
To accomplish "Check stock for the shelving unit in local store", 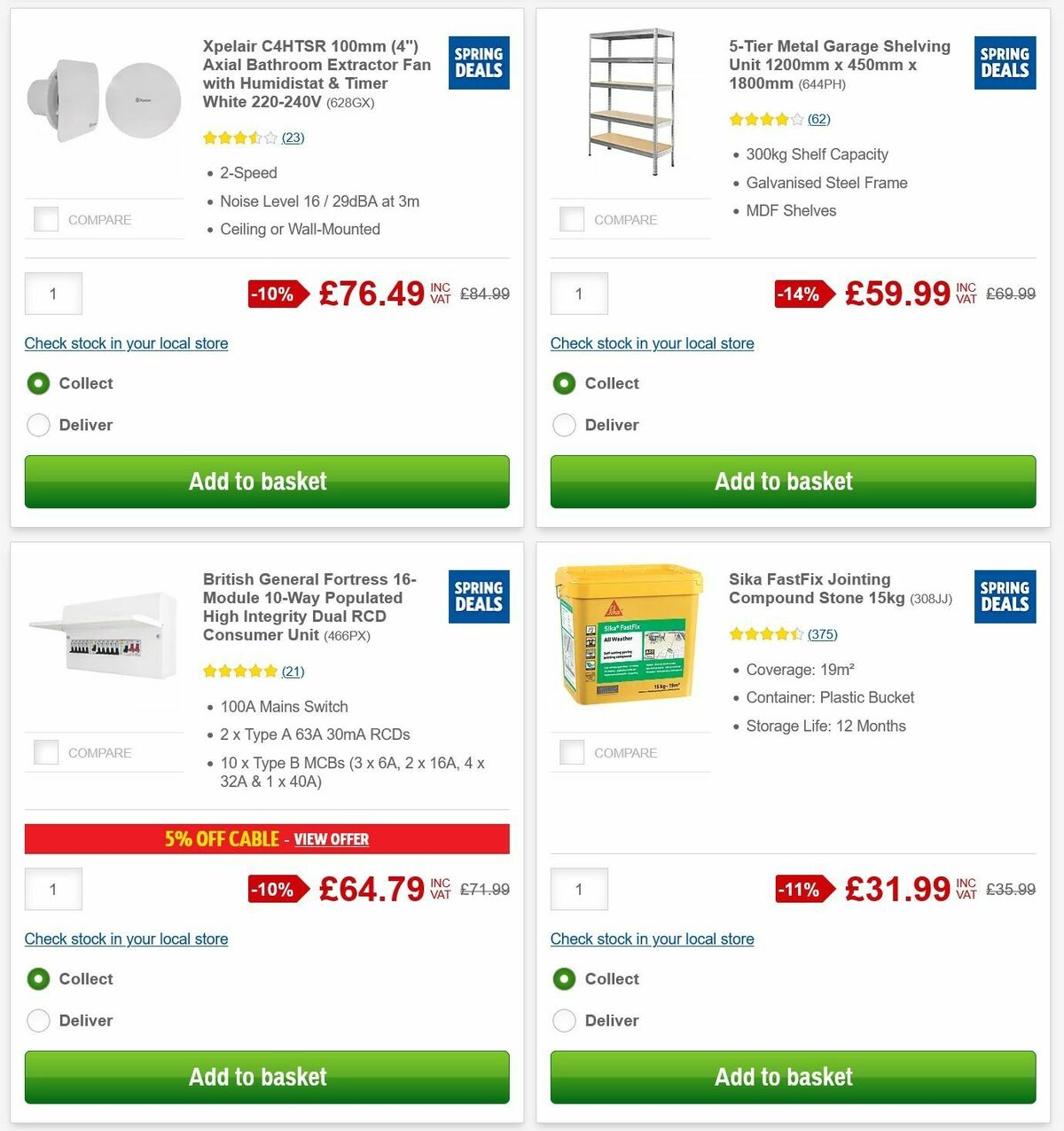I will point(652,343).
